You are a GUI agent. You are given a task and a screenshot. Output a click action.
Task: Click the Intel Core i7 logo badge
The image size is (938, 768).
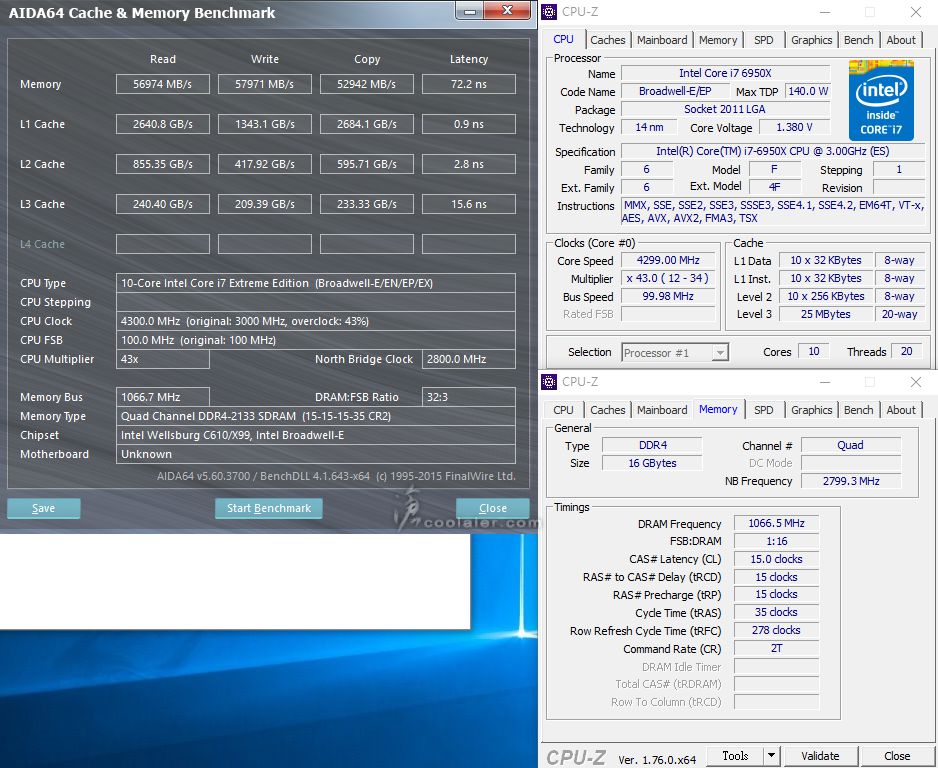pos(881,100)
